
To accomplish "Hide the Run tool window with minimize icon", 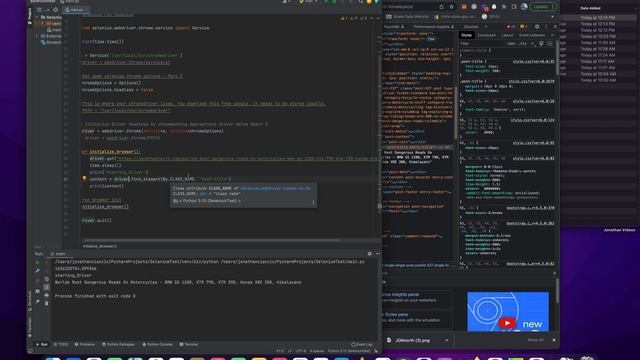I will (x=378, y=253).
